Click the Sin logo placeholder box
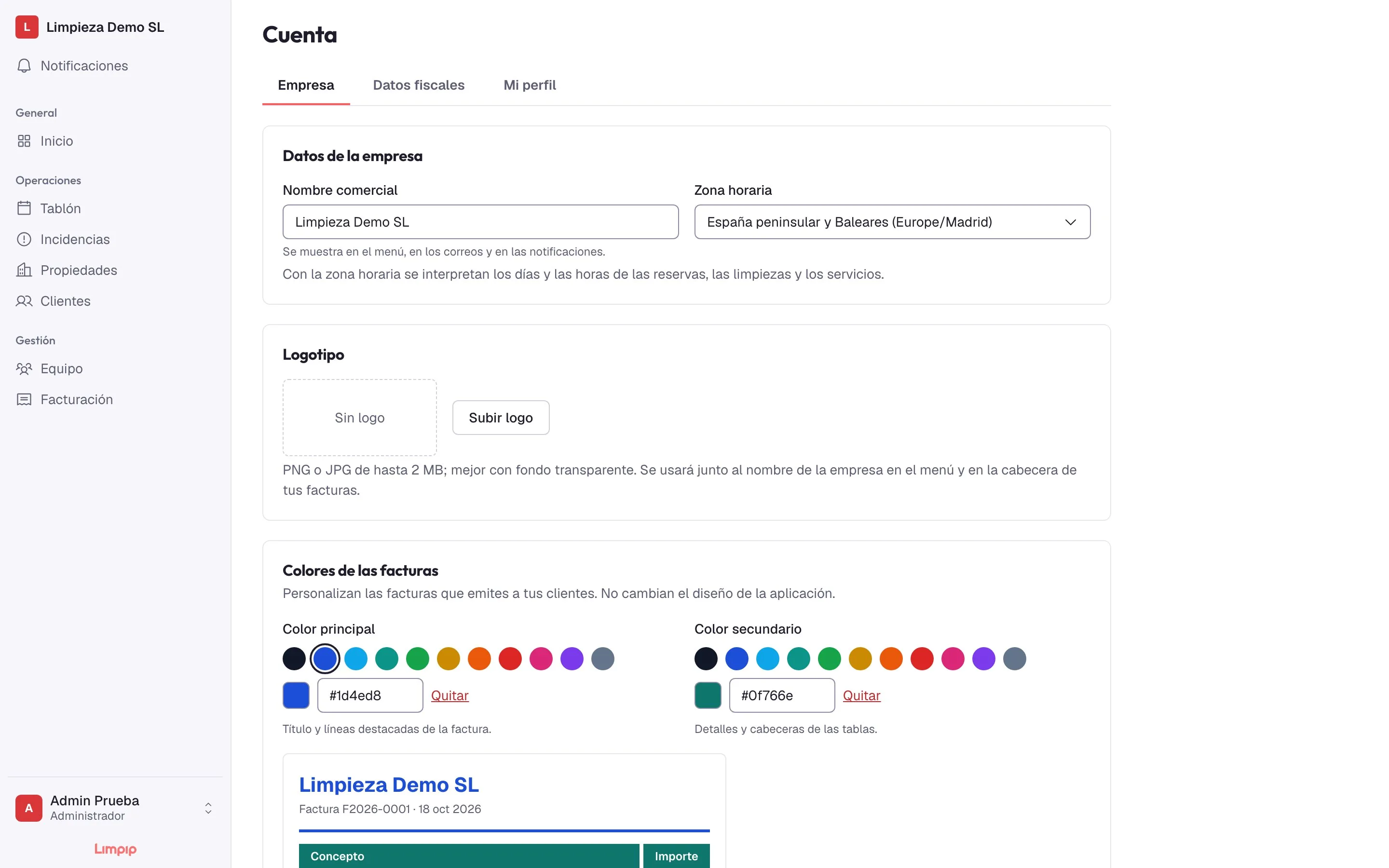 360,417
